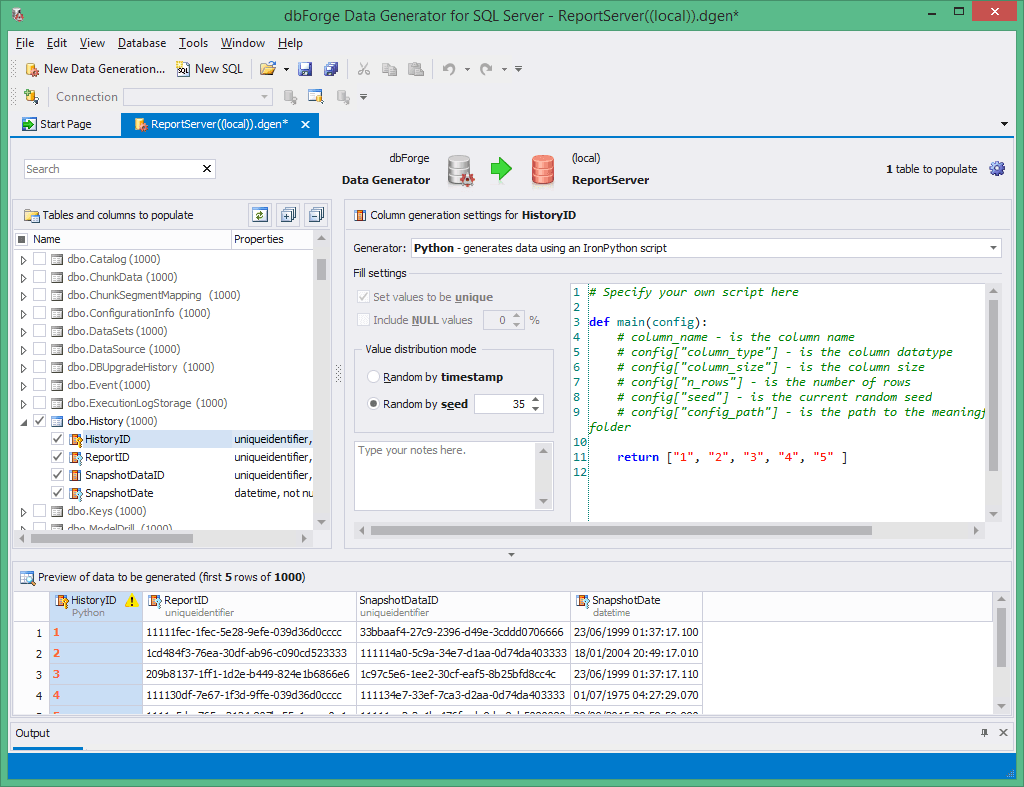
Task: Click the collapse all icon in the Tables panel
Action: [x=316, y=215]
